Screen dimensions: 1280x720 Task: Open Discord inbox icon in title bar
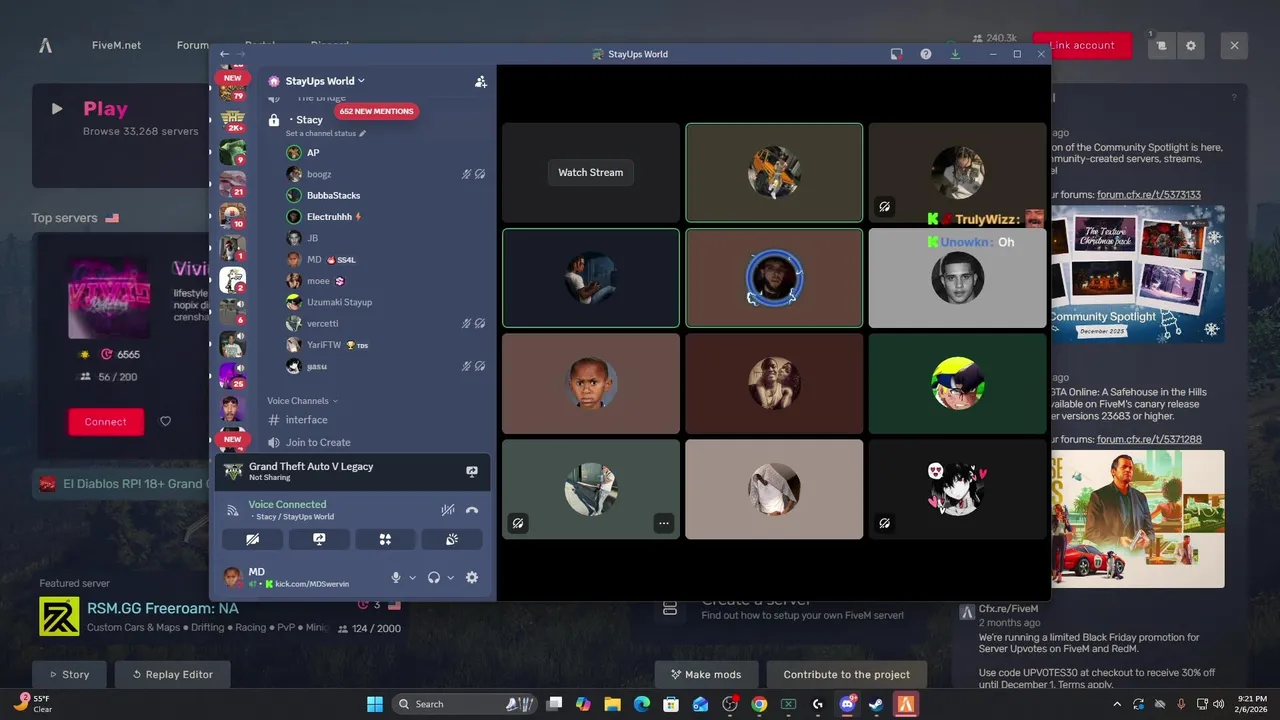click(x=897, y=54)
